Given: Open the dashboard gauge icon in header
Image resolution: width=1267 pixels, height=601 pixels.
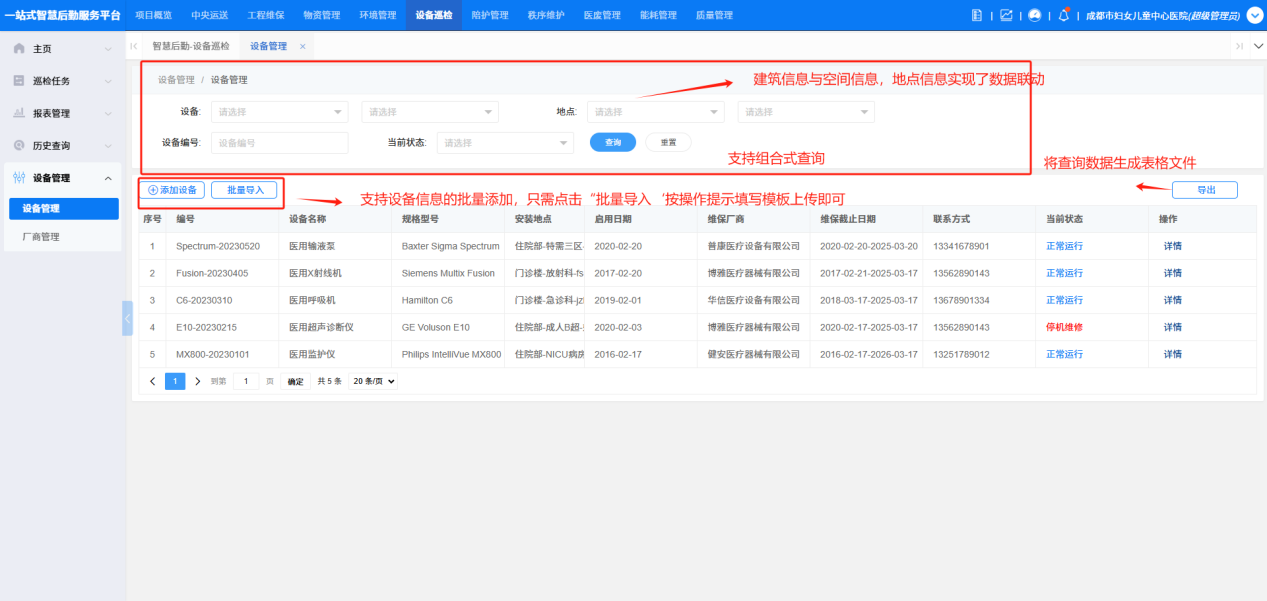Looking at the screenshot, I should (1035, 15).
